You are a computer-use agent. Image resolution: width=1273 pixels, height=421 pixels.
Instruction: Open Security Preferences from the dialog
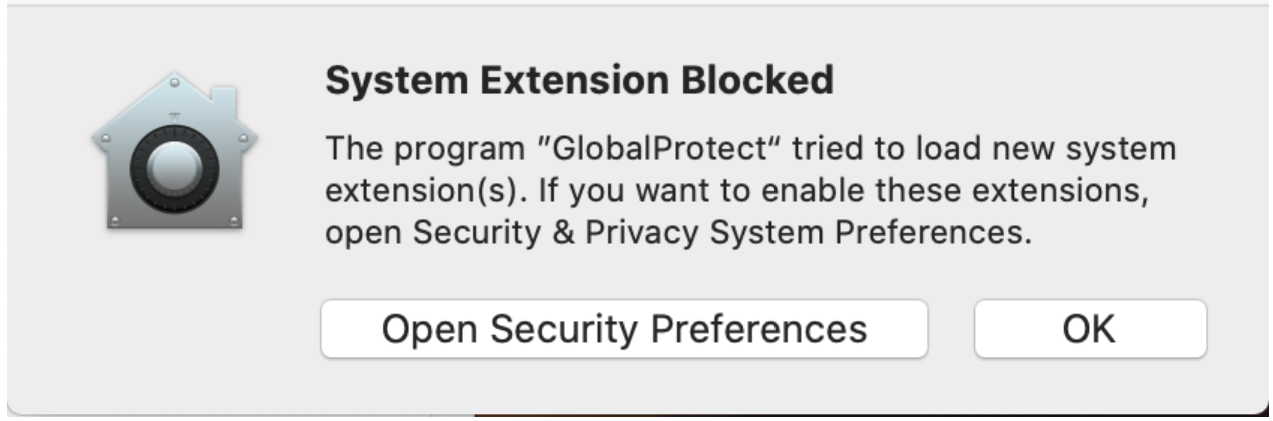[x=624, y=328]
